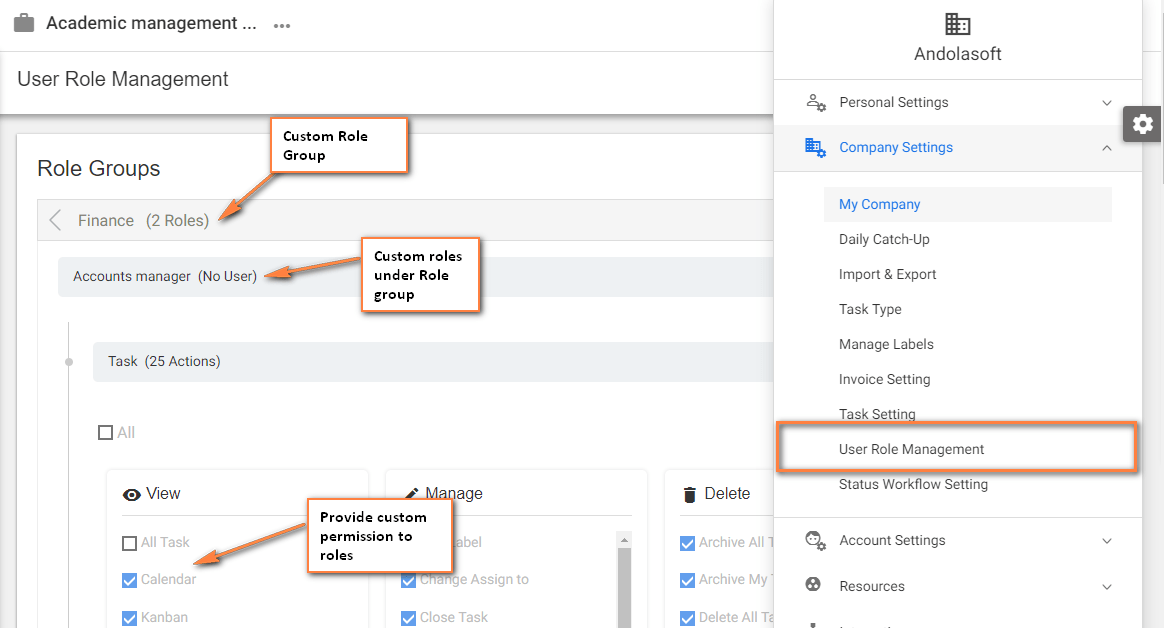Uncheck the Kanban permission

[x=129, y=618]
